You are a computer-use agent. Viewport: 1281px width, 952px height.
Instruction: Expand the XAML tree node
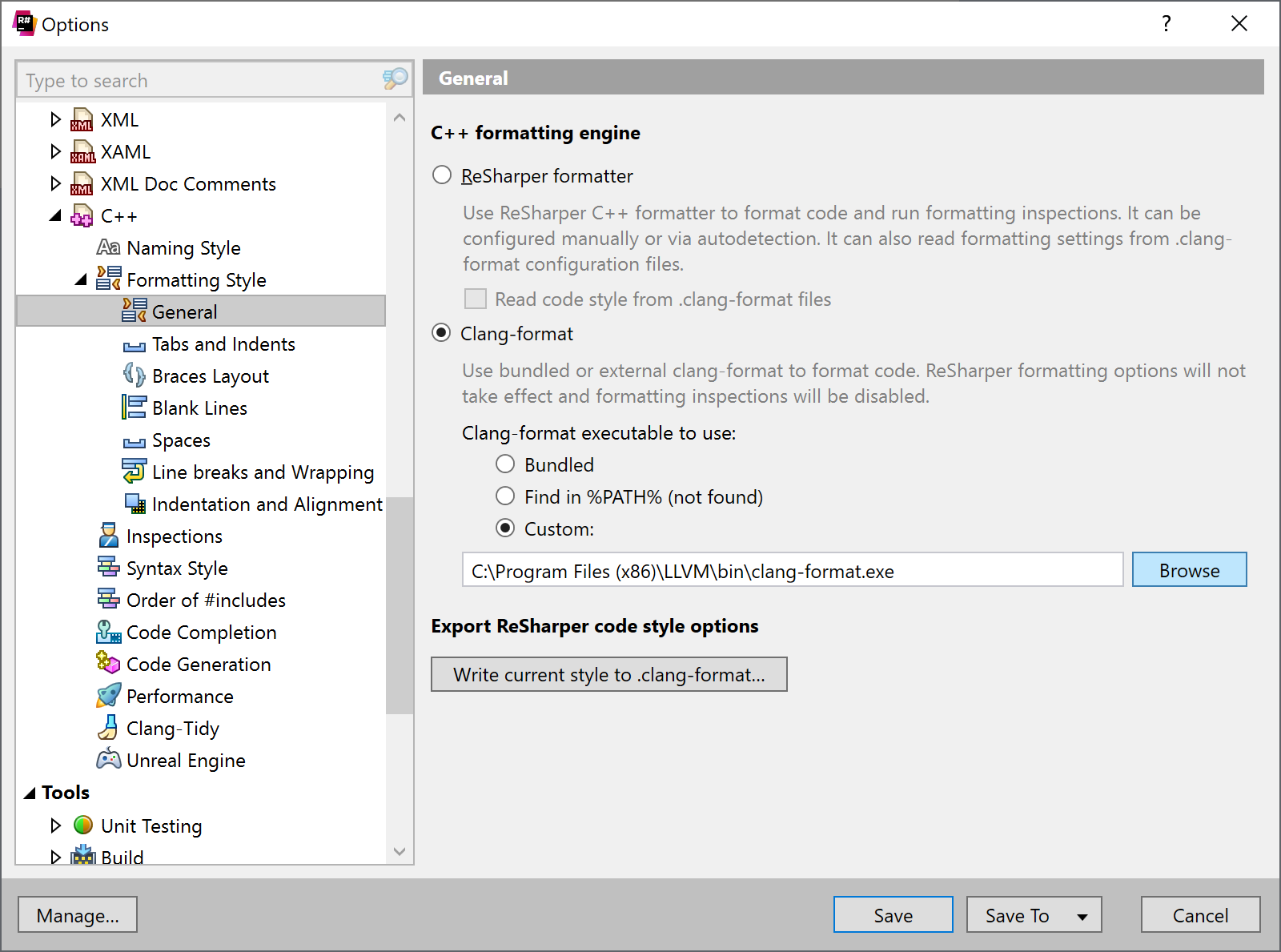click(x=55, y=151)
